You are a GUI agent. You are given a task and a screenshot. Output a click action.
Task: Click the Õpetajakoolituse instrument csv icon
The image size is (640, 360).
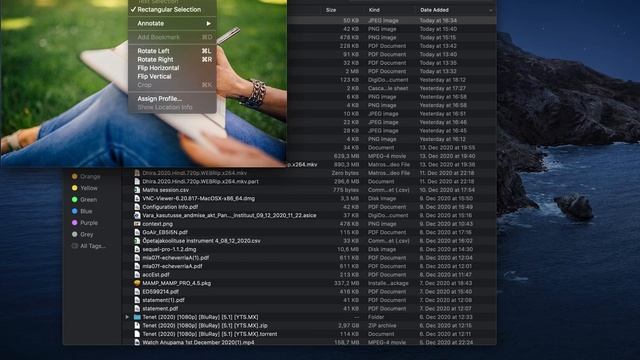(x=137, y=241)
